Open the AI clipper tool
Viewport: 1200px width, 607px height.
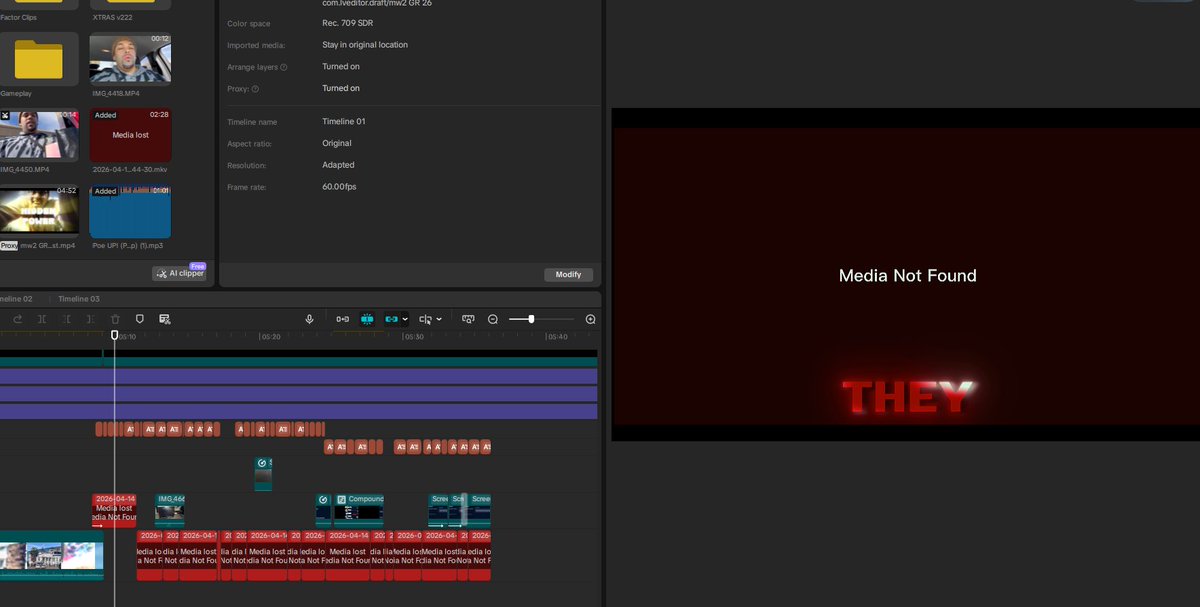click(x=179, y=273)
